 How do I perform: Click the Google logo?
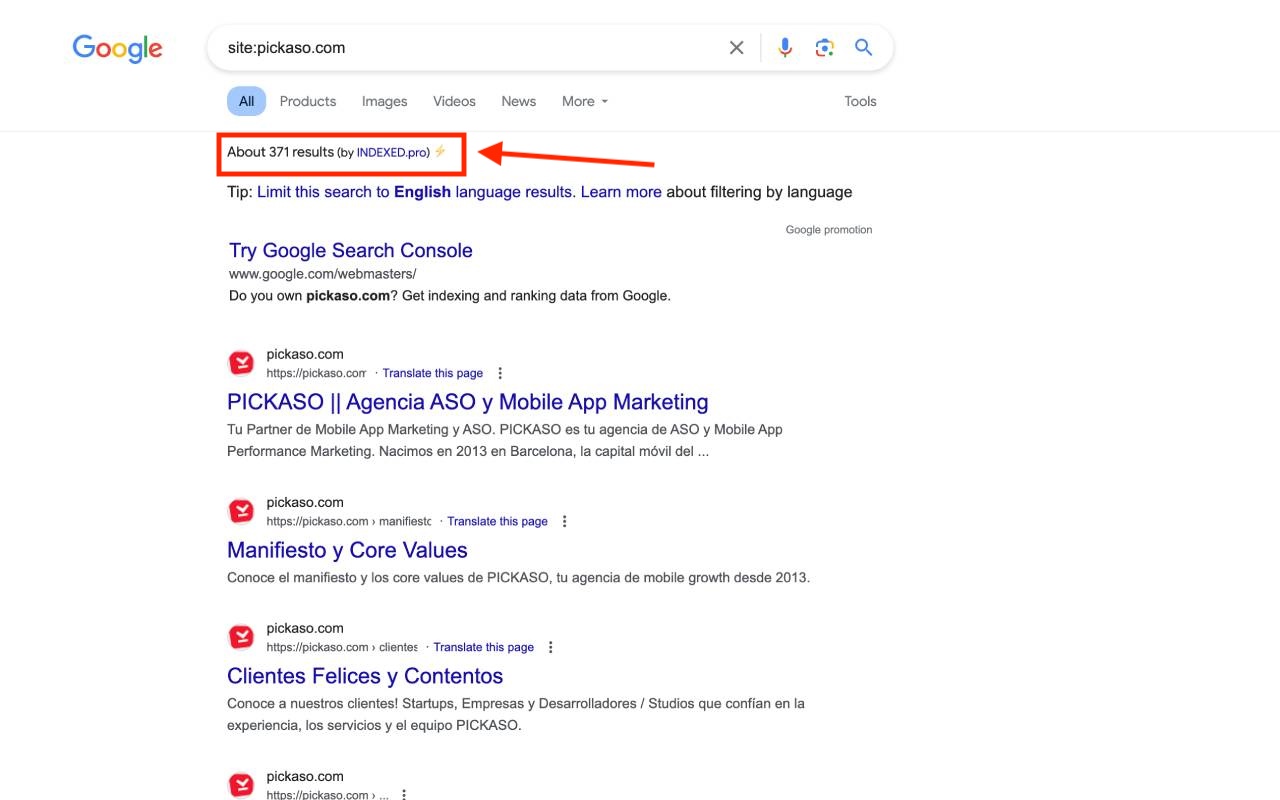pos(117,48)
